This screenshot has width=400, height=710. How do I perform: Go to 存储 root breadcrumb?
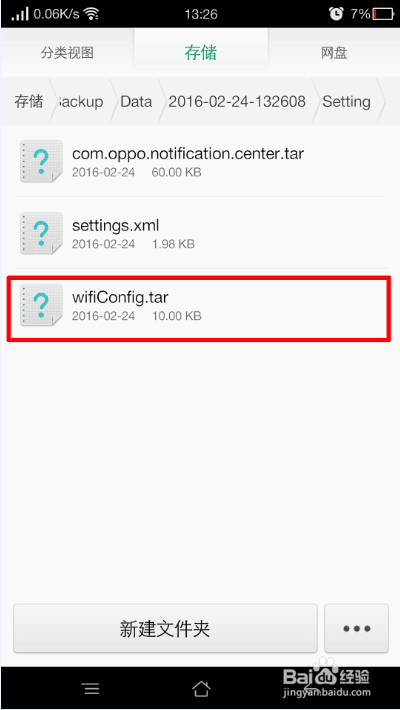pyautogui.click(x=29, y=101)
